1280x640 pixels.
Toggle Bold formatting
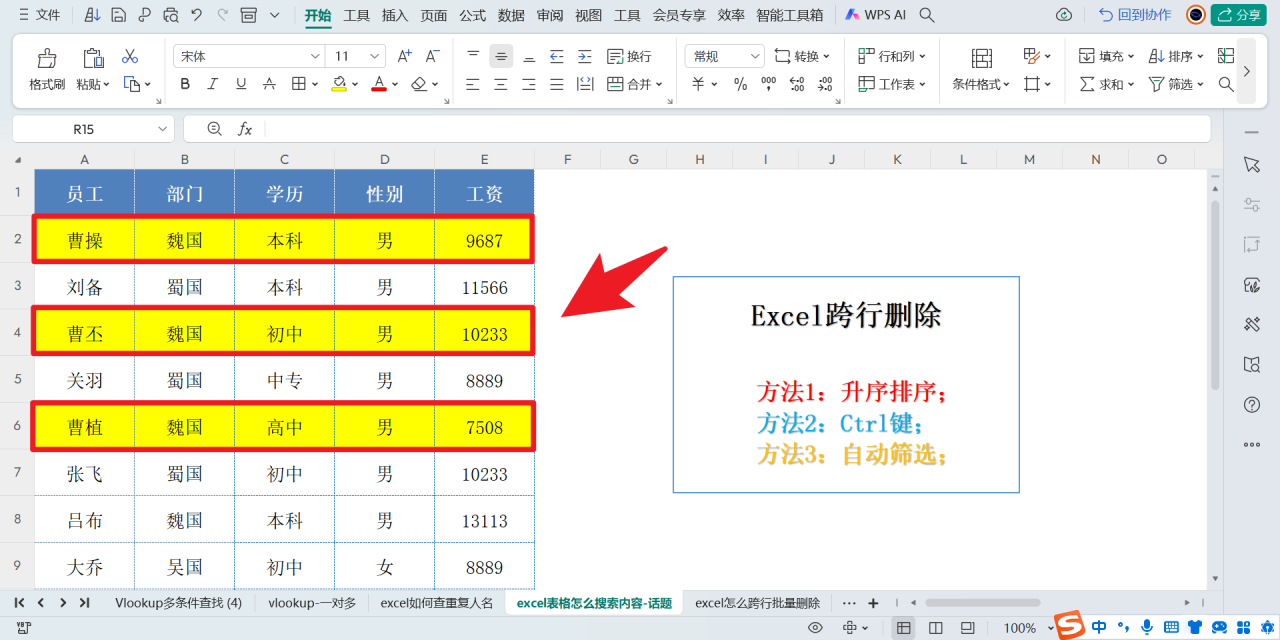(185, 84)
